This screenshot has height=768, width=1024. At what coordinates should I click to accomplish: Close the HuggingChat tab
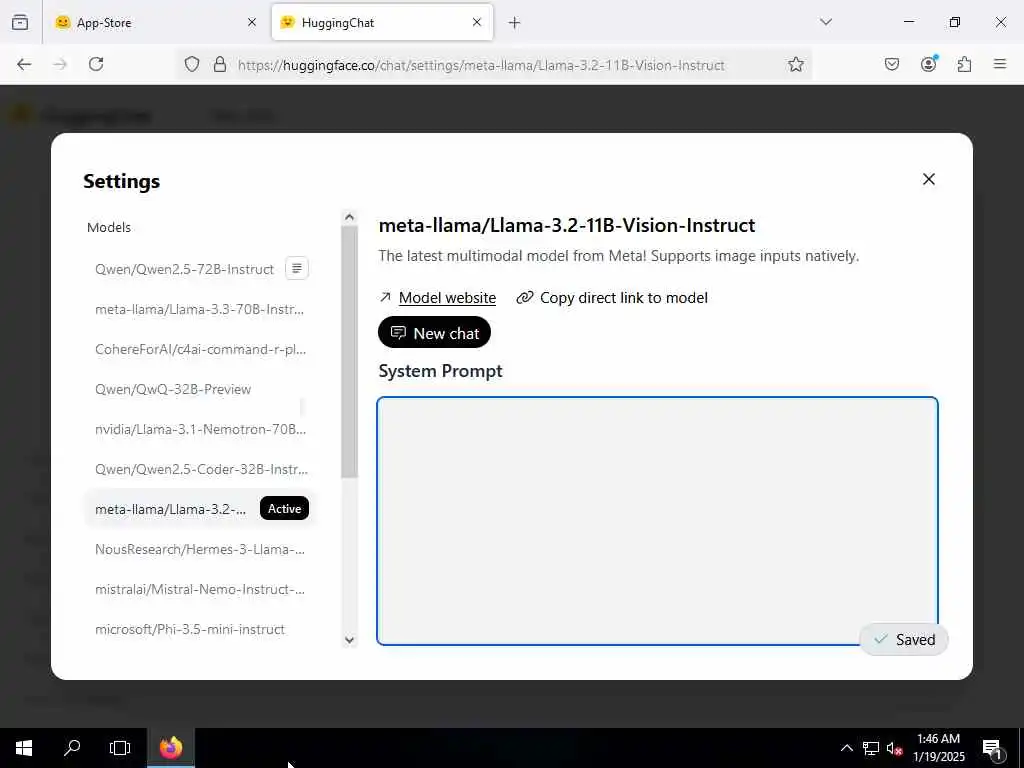click(x=477, y=22)
